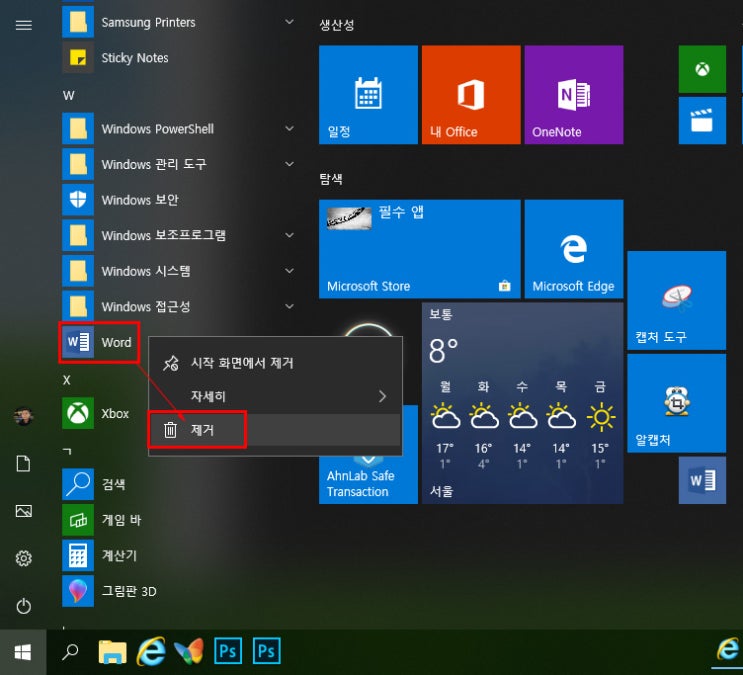
Task: Choose 제거 to uninstall Word
Action: (275, 430)
